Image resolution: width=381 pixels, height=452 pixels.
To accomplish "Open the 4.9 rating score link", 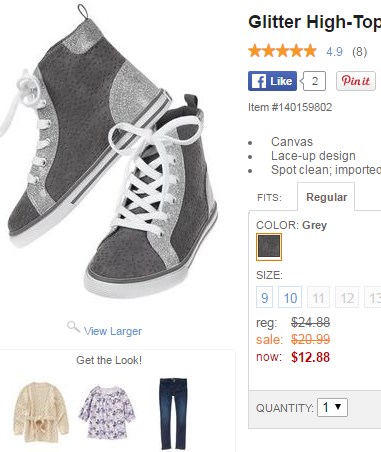I will coord(334,52).
